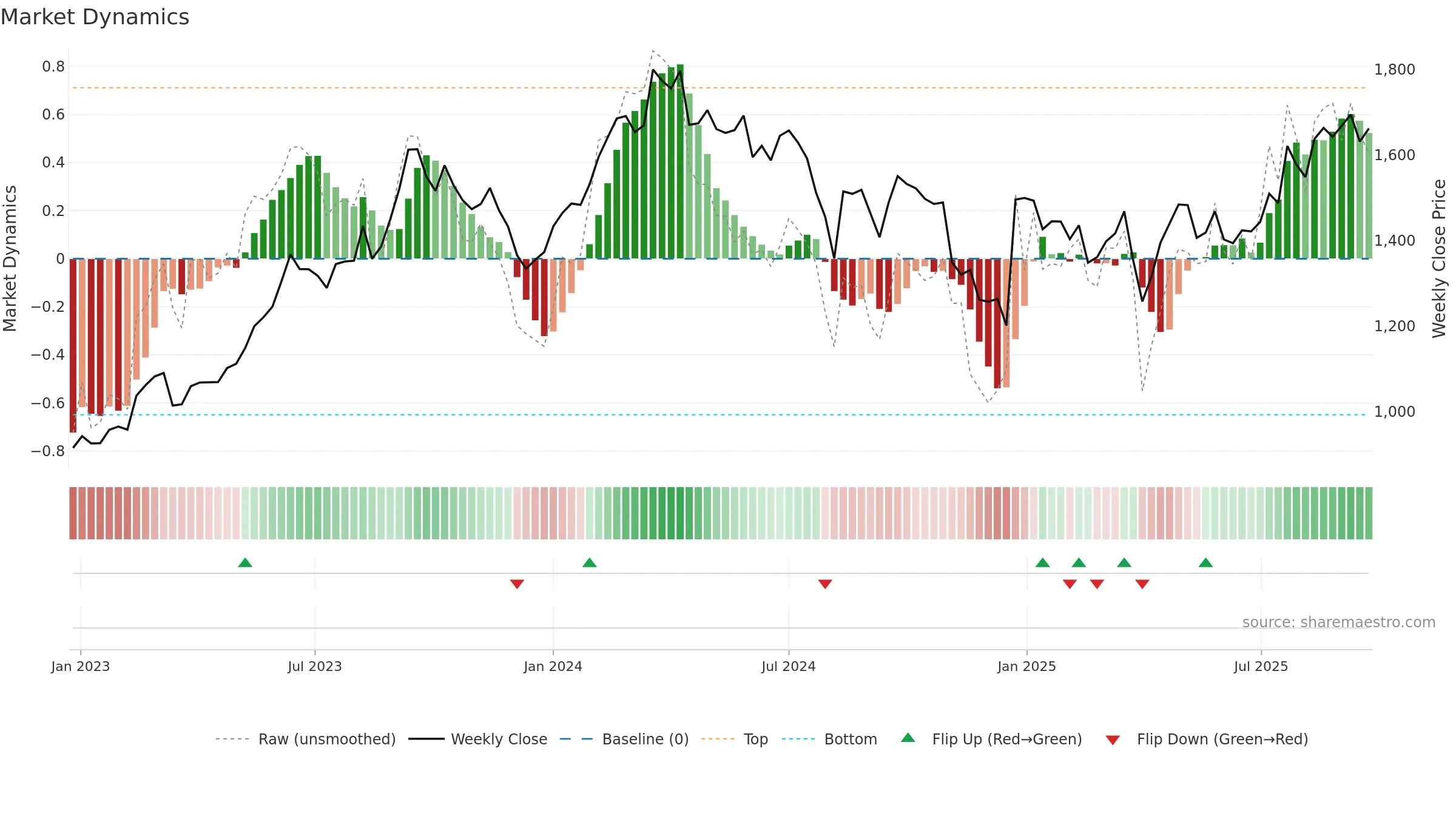Click the Jul 2025 axis label
Screen dimensions: 1456x819
coord(1261,666)
